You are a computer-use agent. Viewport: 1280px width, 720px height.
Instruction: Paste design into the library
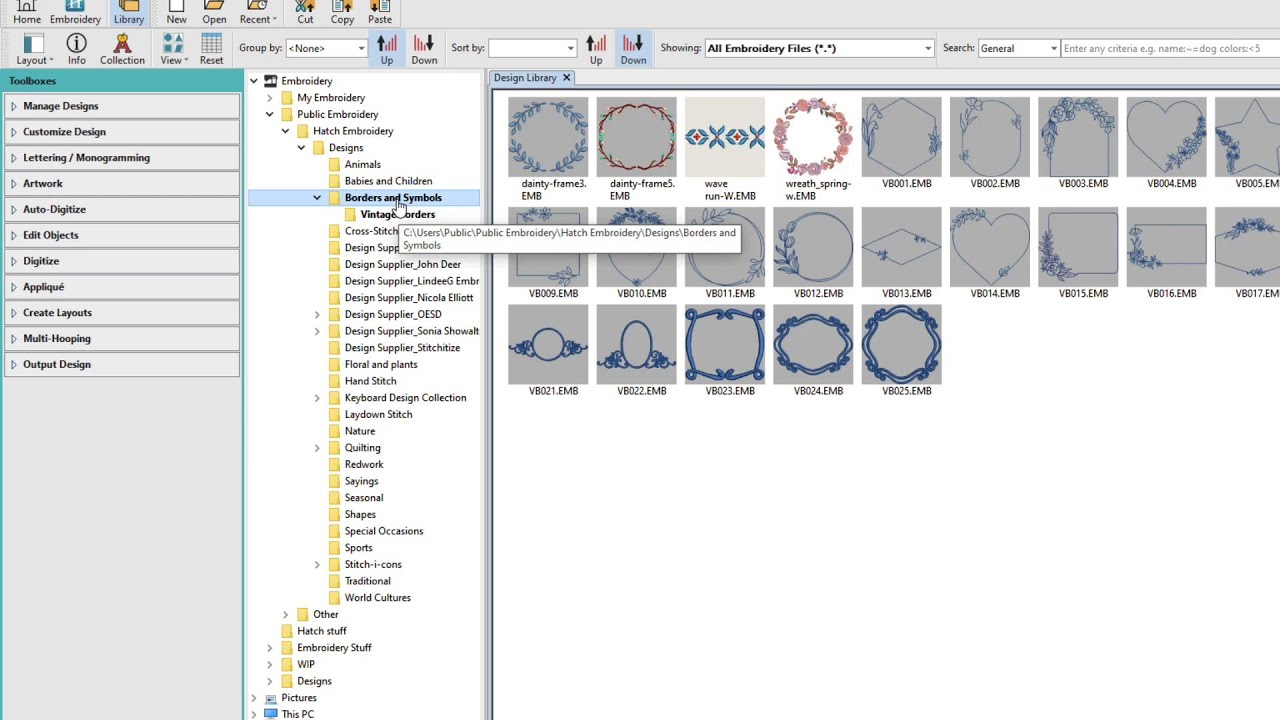click(379, 13)
